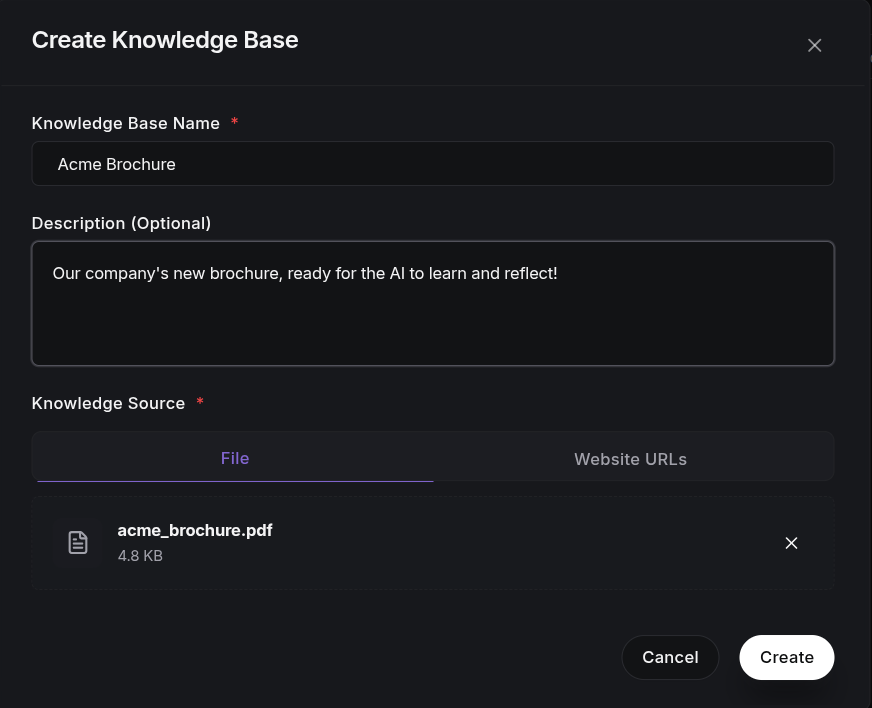The height and width of the screenshot is (708, 872).
Task: Close the Create Knowledge Base dialog
Action: (814, 46)
